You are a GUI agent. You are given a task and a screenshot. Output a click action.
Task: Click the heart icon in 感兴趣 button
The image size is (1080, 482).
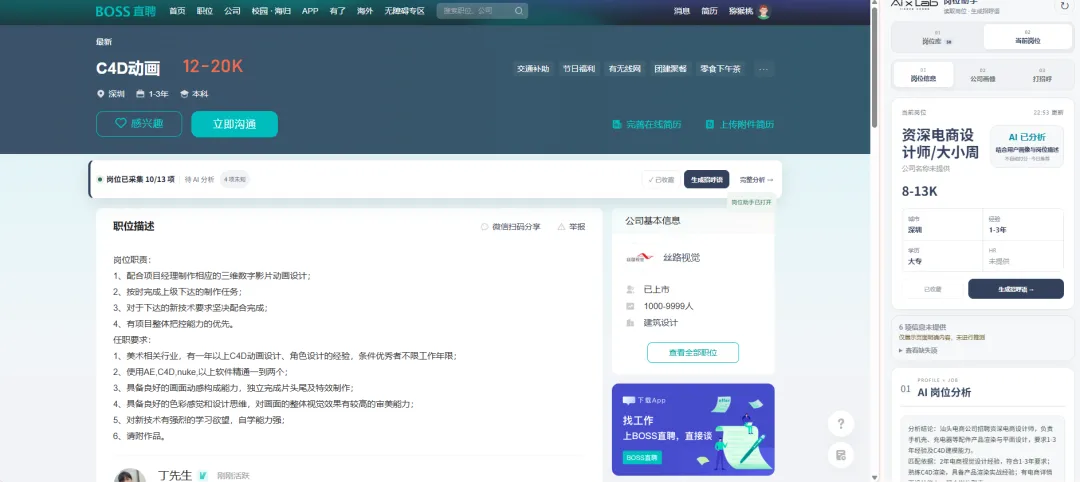[x=121, y=123]
